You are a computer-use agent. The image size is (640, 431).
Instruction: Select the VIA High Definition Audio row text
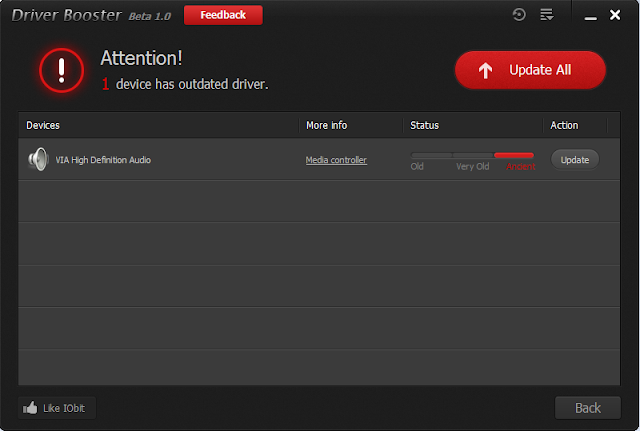coord(103,160)
